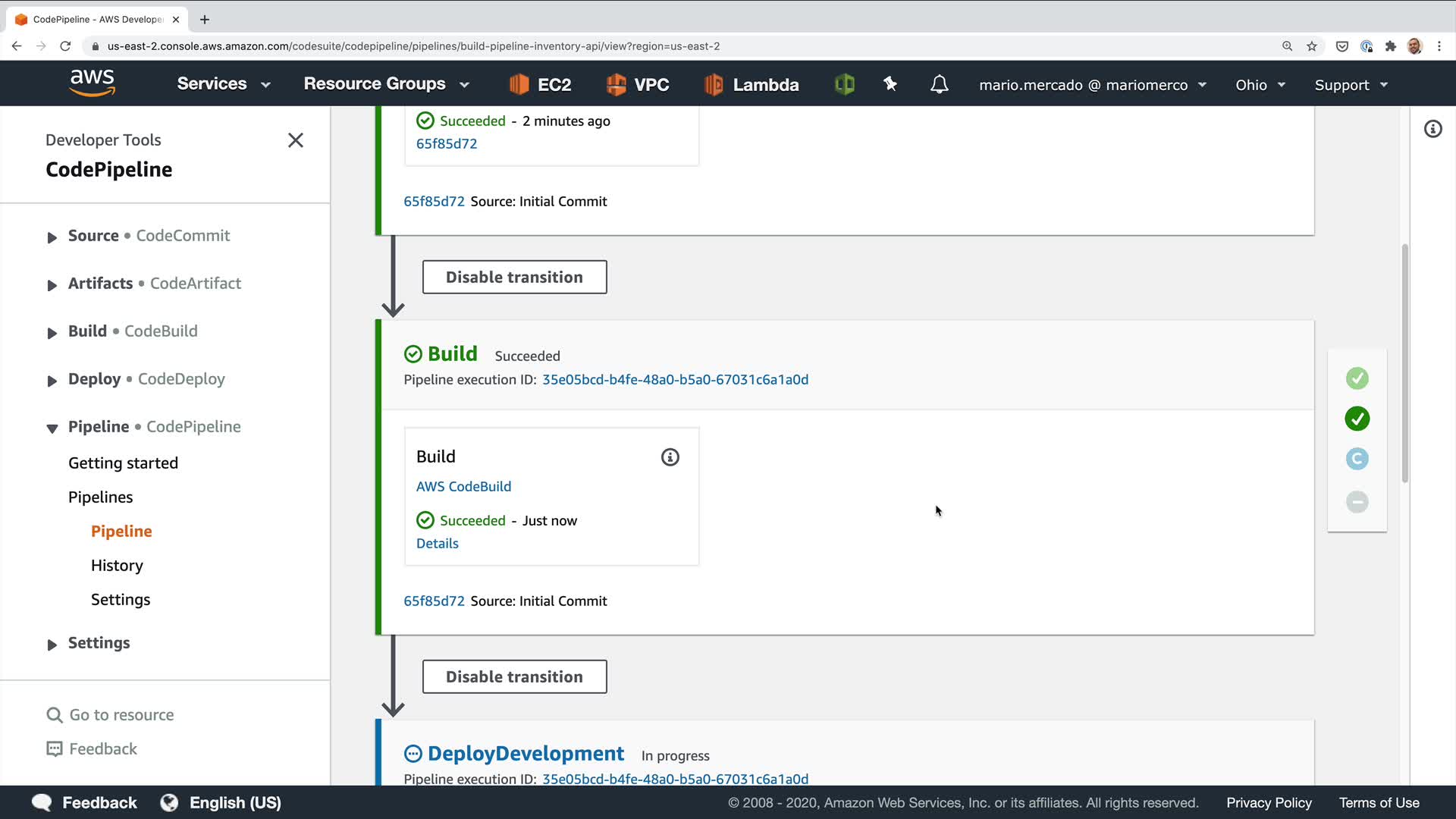The height and width of the screenshot is (819, 1456).
Task: Close the Developer Tools sidebar
Action: click(x=296, y=140)
